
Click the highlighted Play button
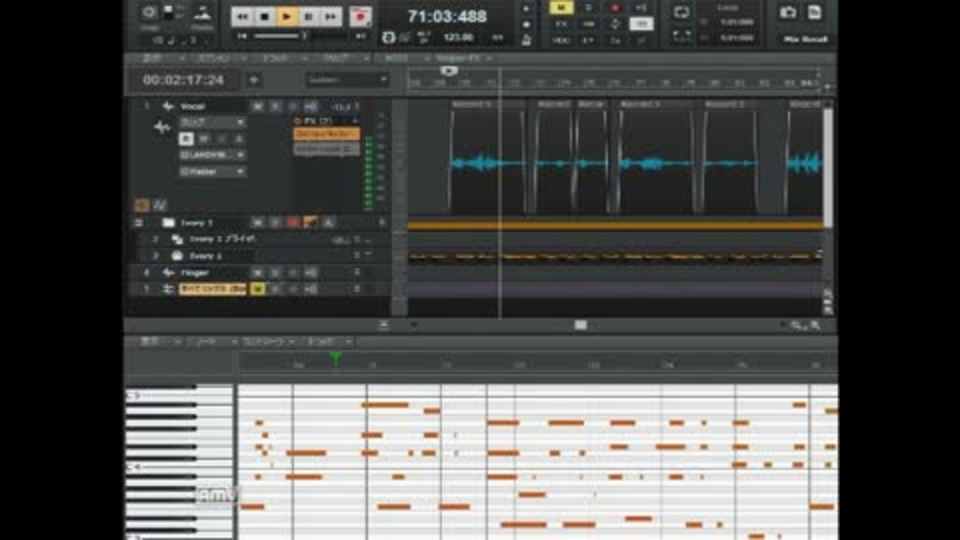pos(287,17)
